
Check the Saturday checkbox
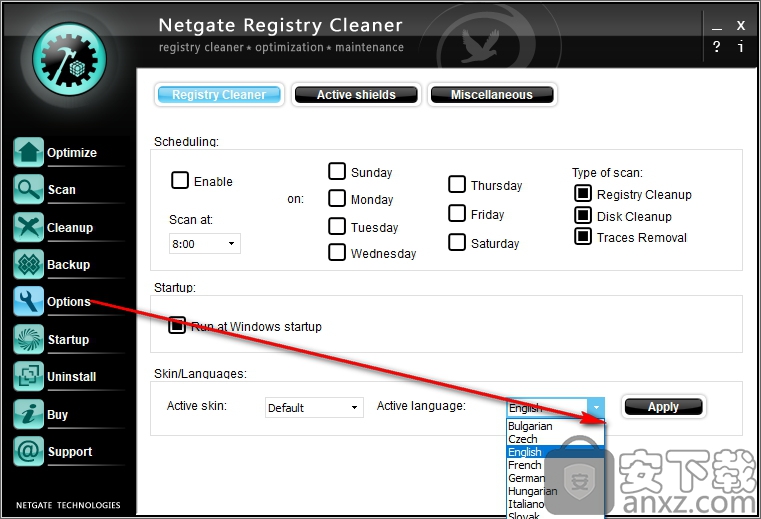point(457,242)
